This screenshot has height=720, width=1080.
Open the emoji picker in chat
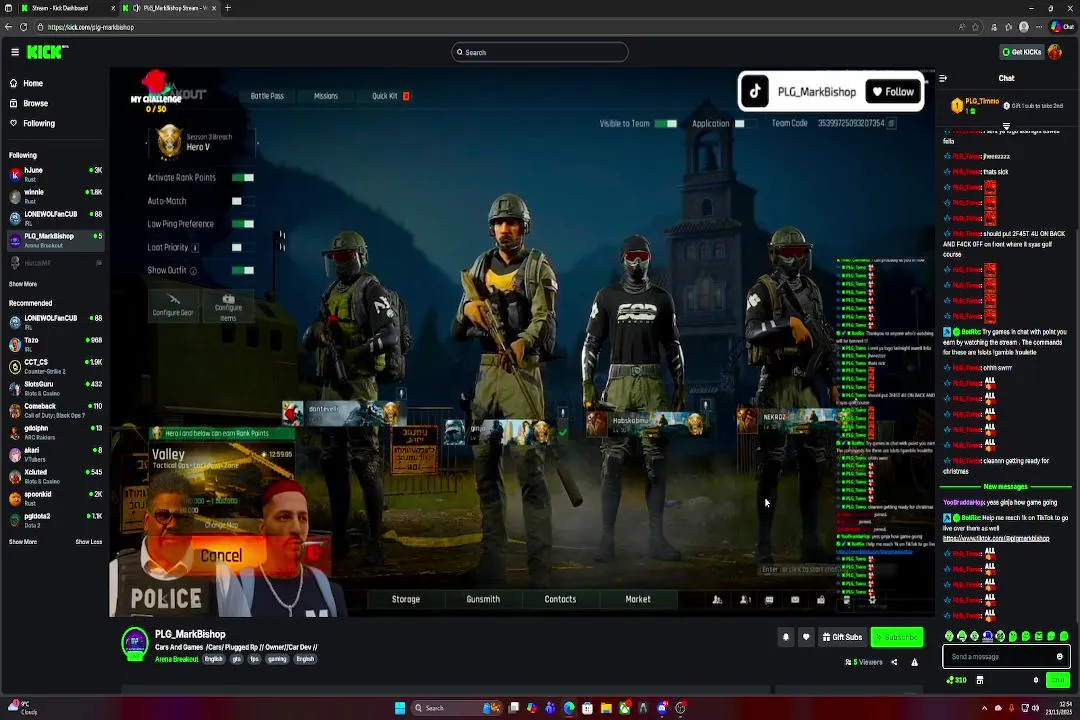click(x=1059, y=657)
